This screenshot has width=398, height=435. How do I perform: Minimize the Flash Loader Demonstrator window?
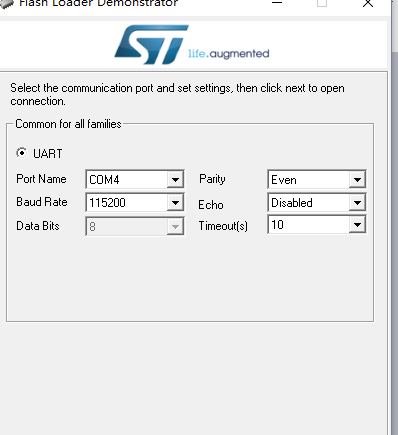tap(277, 3)
